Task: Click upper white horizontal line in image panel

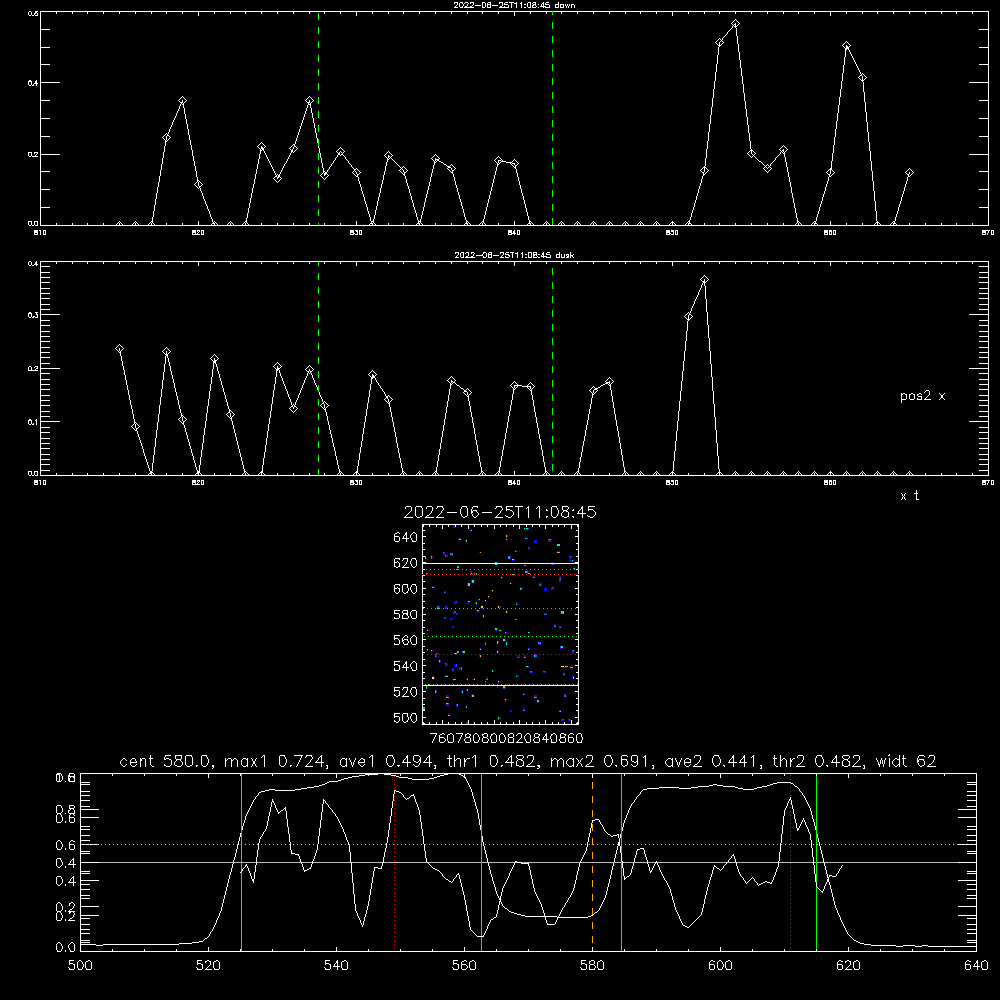Action: click(x=500, y=563)
